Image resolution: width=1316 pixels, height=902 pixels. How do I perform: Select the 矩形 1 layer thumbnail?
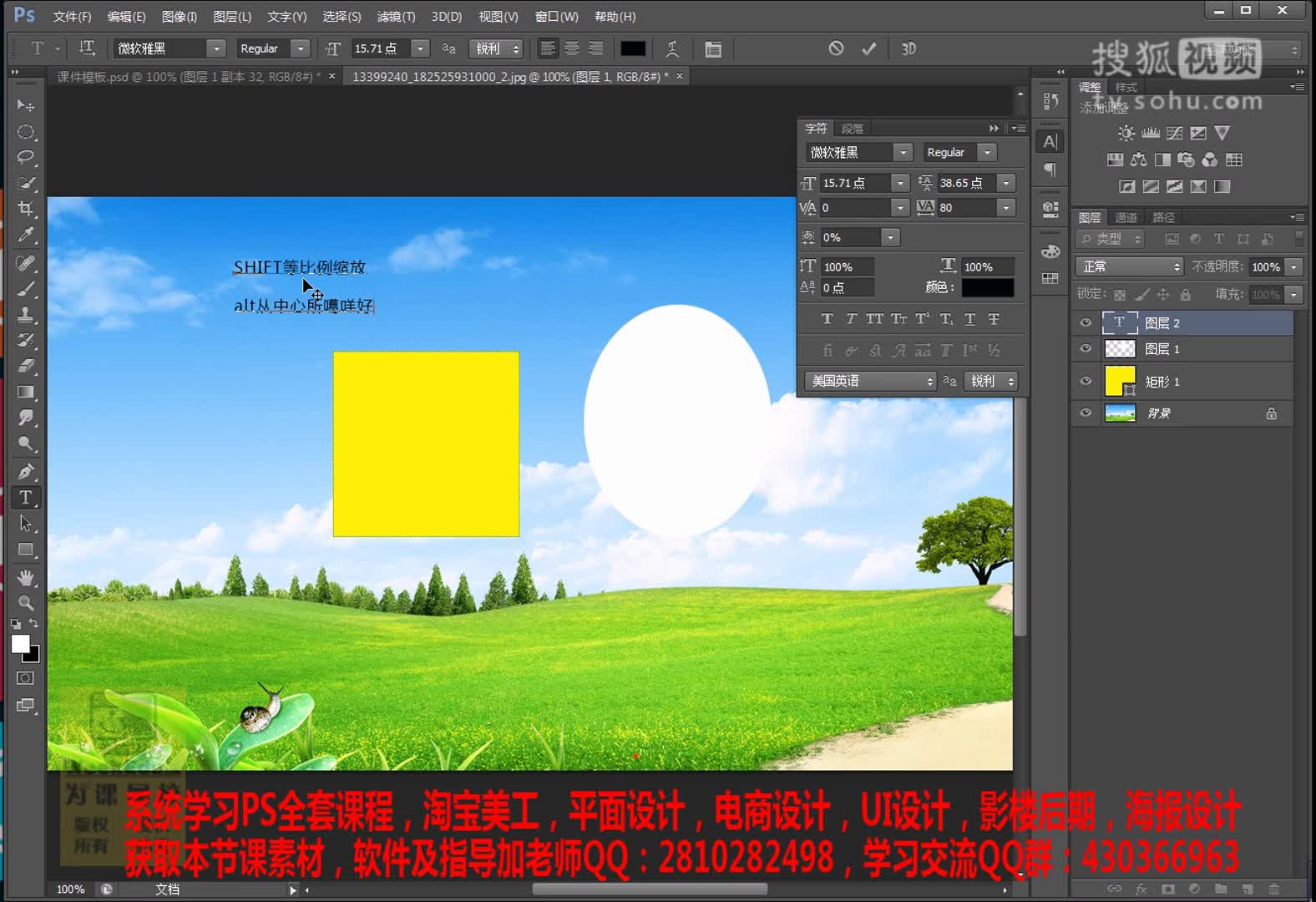(1121, 381)
